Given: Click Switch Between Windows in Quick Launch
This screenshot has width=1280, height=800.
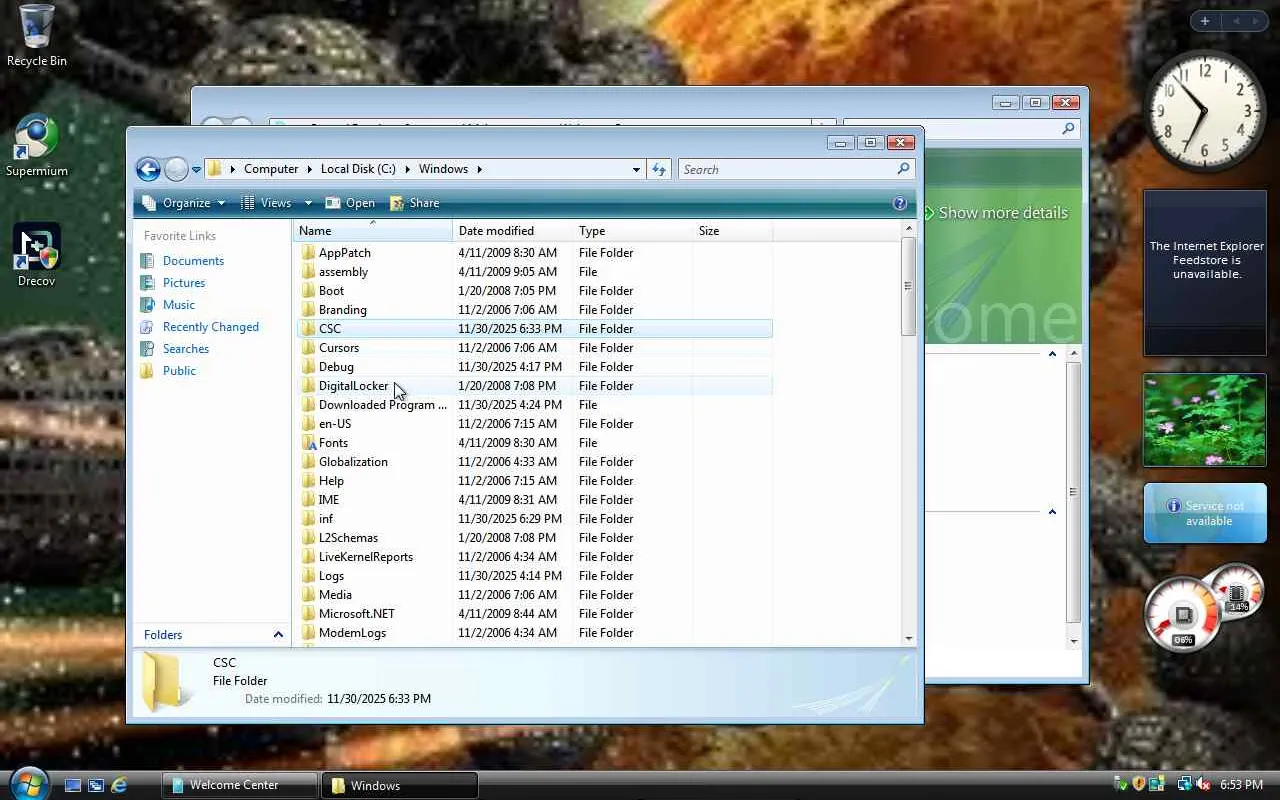Looking at the screenshot, I should click(x=96, y=785).
